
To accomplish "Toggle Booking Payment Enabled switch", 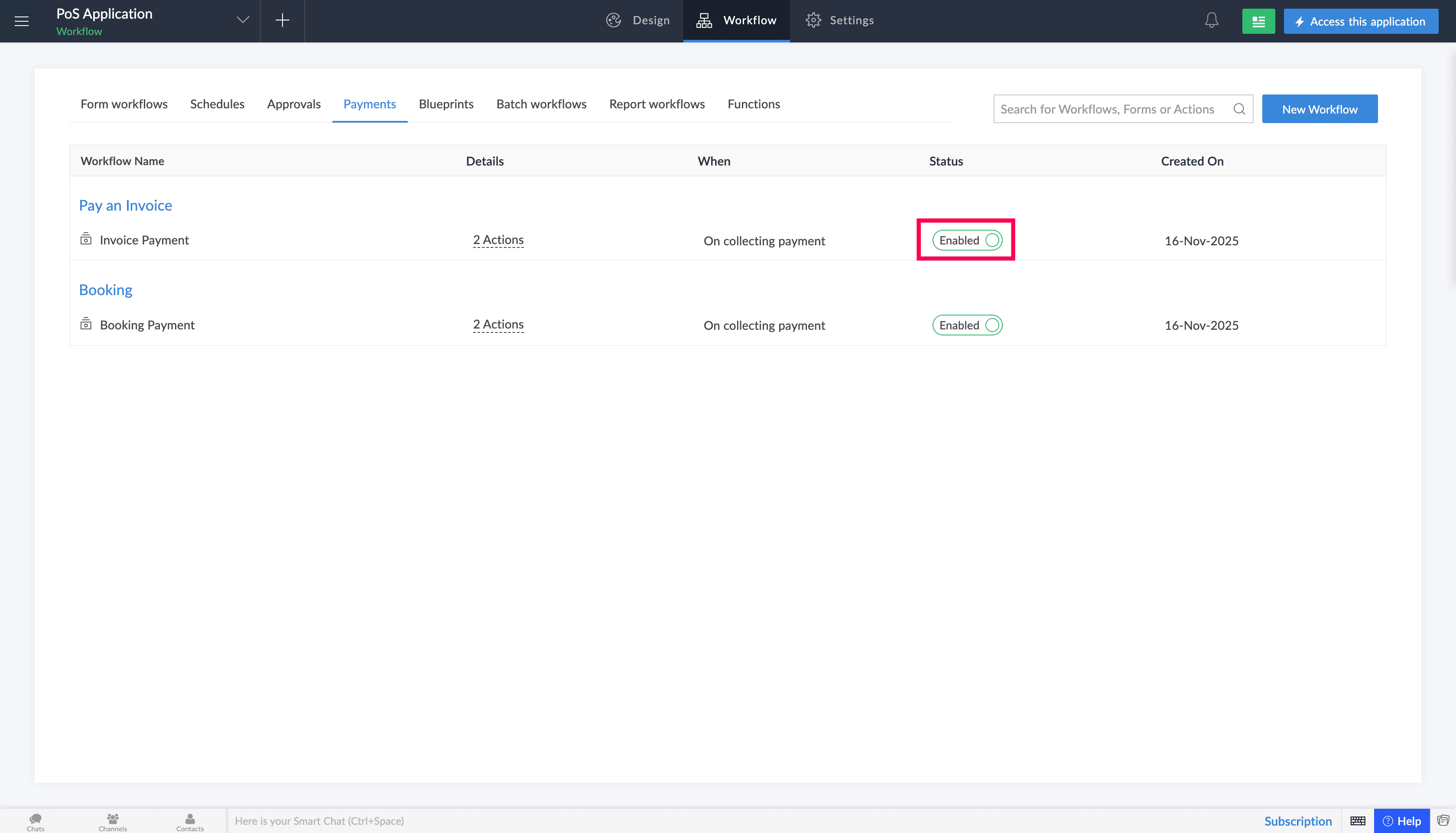I will 967,325.
